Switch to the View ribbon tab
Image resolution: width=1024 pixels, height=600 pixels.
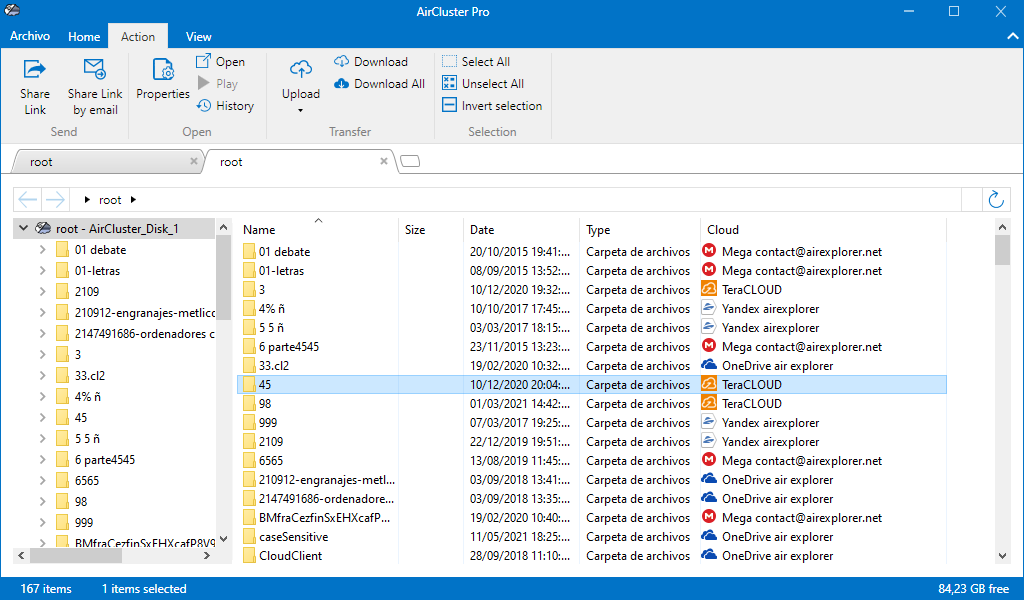click(x=199, y=37)
